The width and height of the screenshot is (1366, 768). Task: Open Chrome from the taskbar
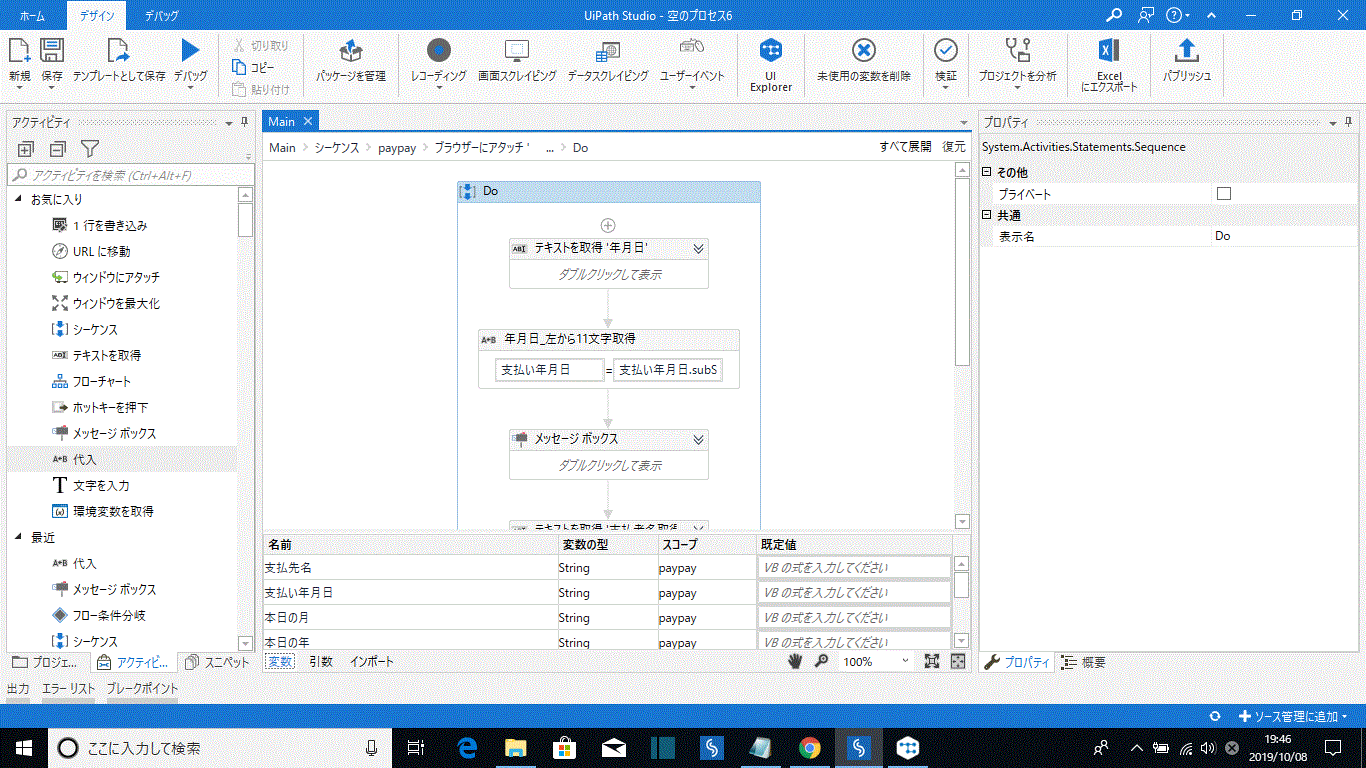click(810, 747)
